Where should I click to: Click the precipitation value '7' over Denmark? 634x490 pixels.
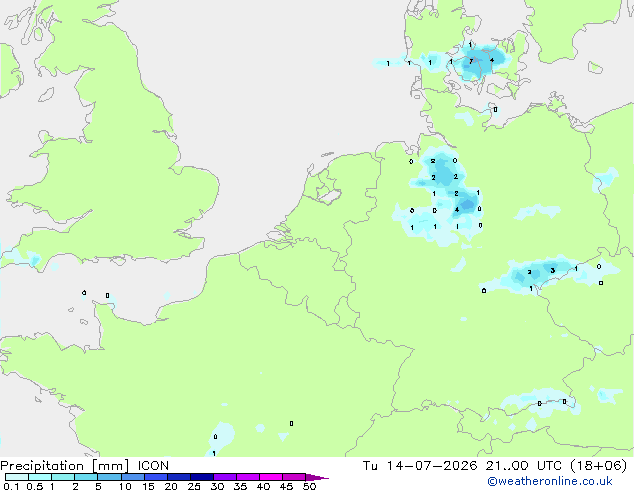point(471,61)
